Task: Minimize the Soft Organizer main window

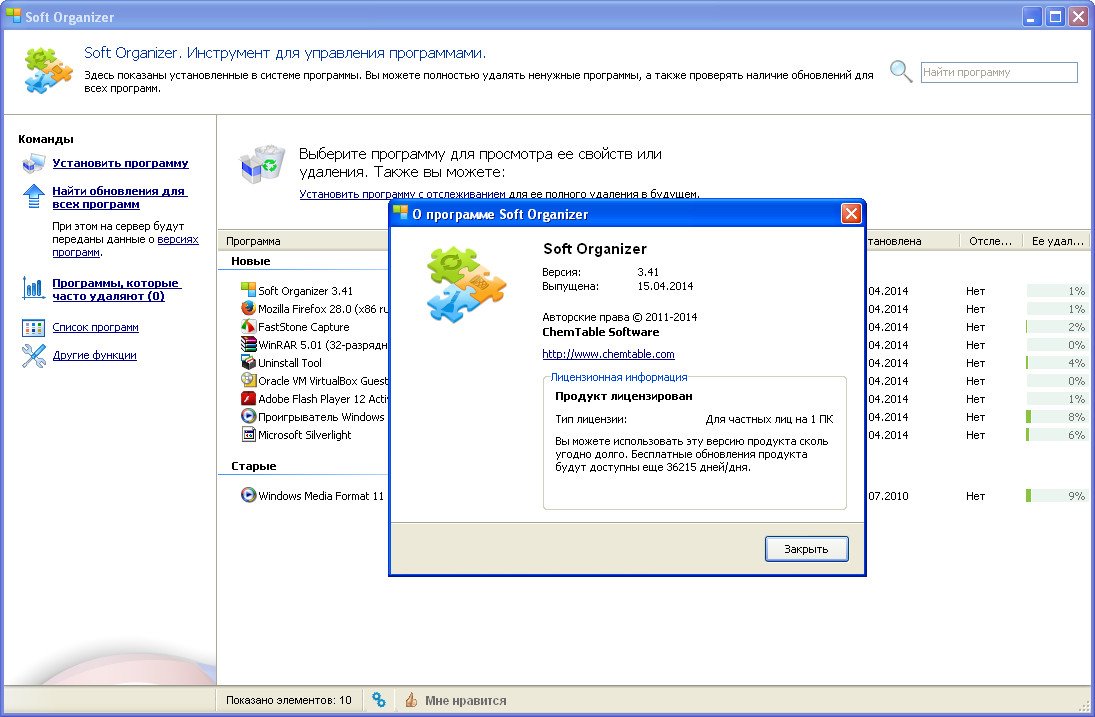Action: pos(1031,17)
